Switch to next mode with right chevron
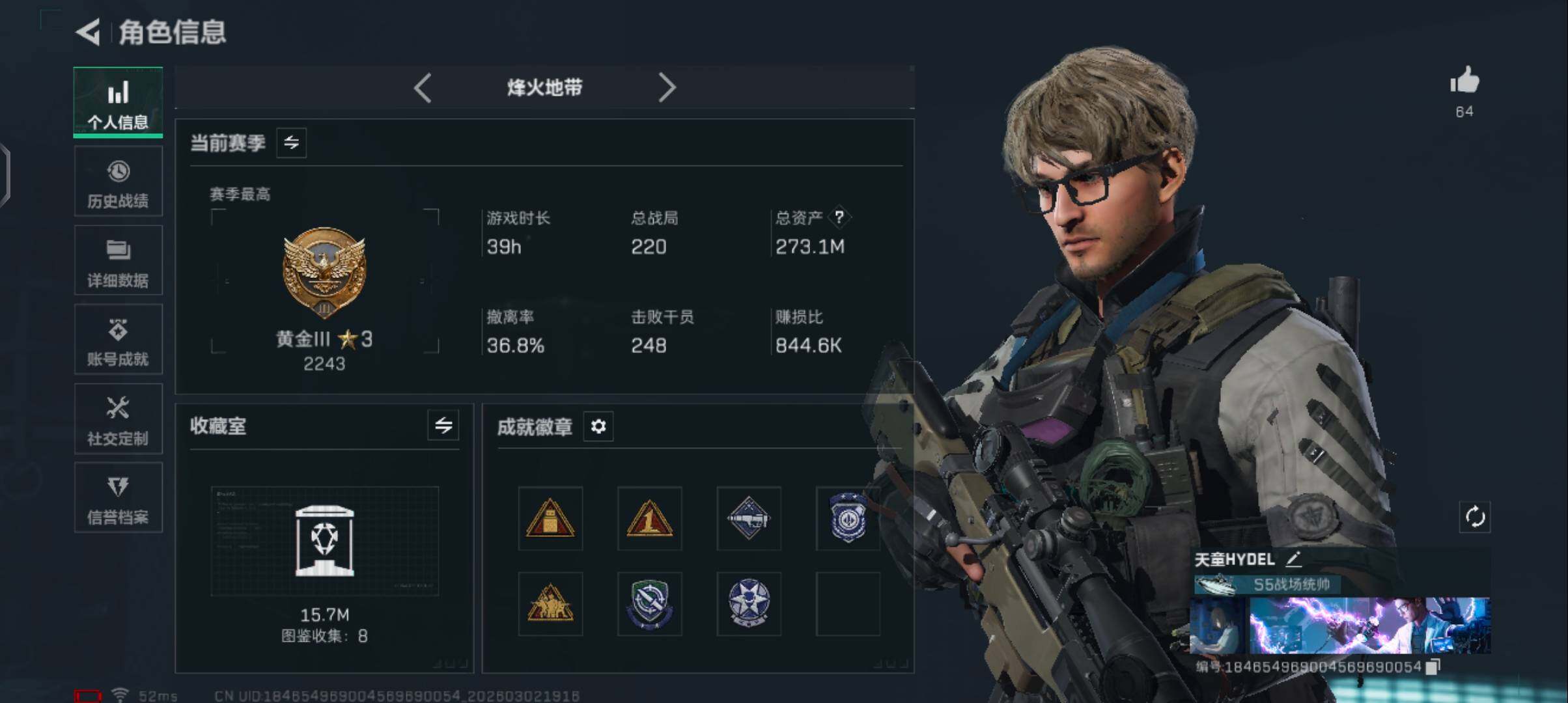The image size is (1568, 703). point(667,87)
